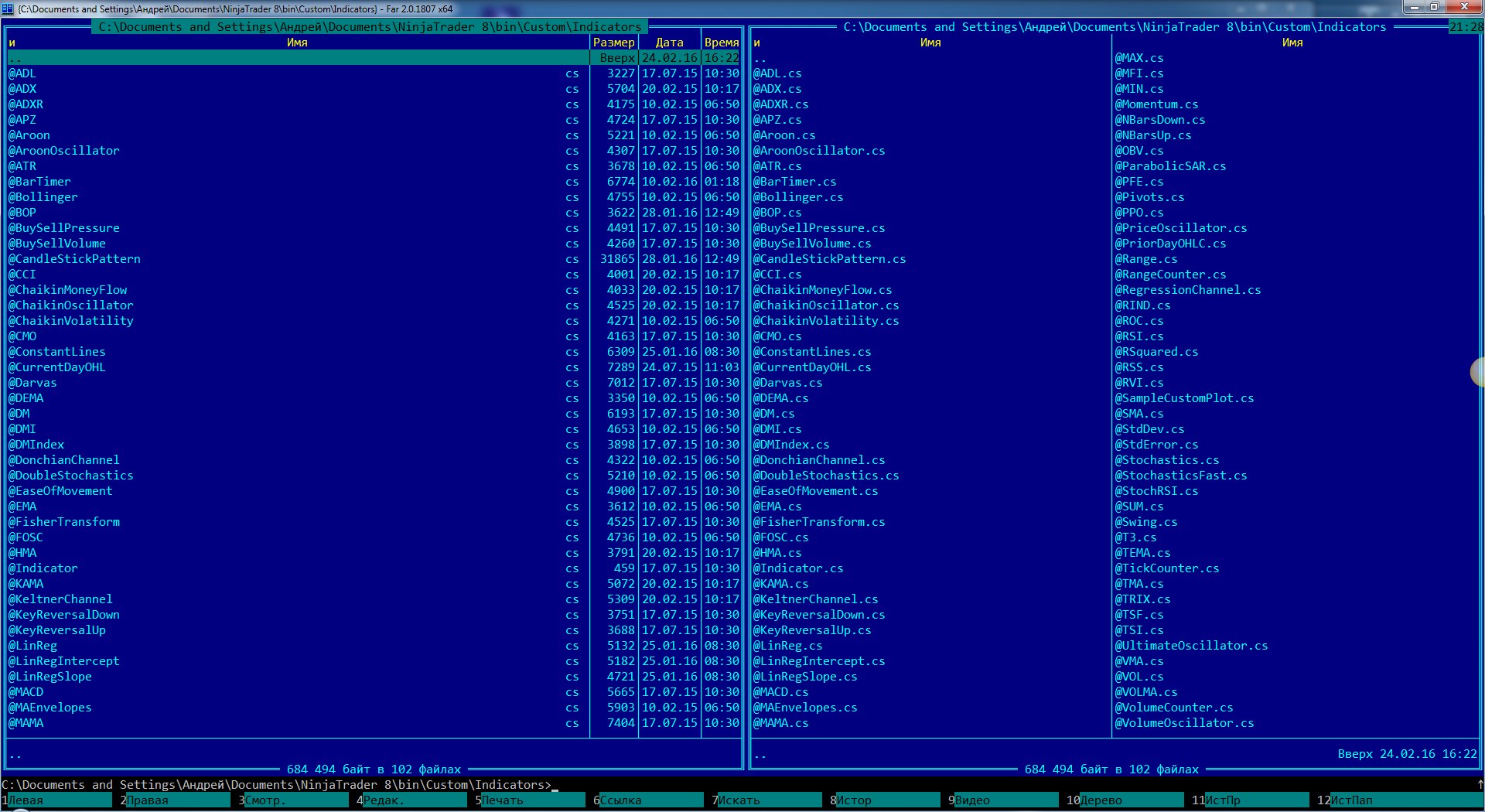Select @ChaikinVolatility.cs in the right panel
The image size is (1485, 812).
(826, 321)
